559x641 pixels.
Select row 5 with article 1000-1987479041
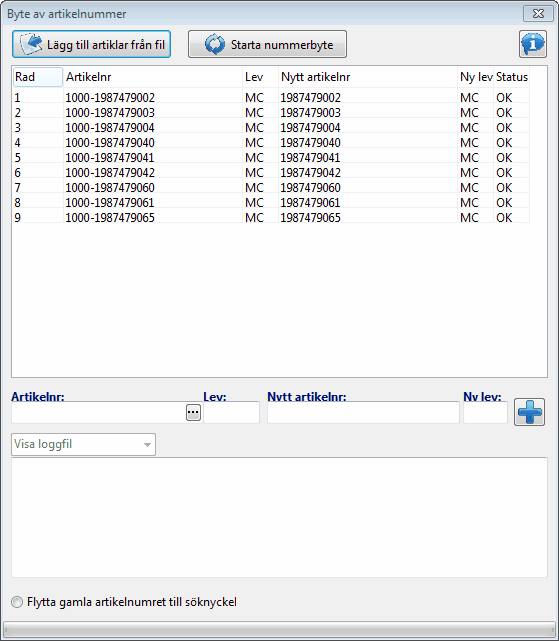[x=272, y=158]
